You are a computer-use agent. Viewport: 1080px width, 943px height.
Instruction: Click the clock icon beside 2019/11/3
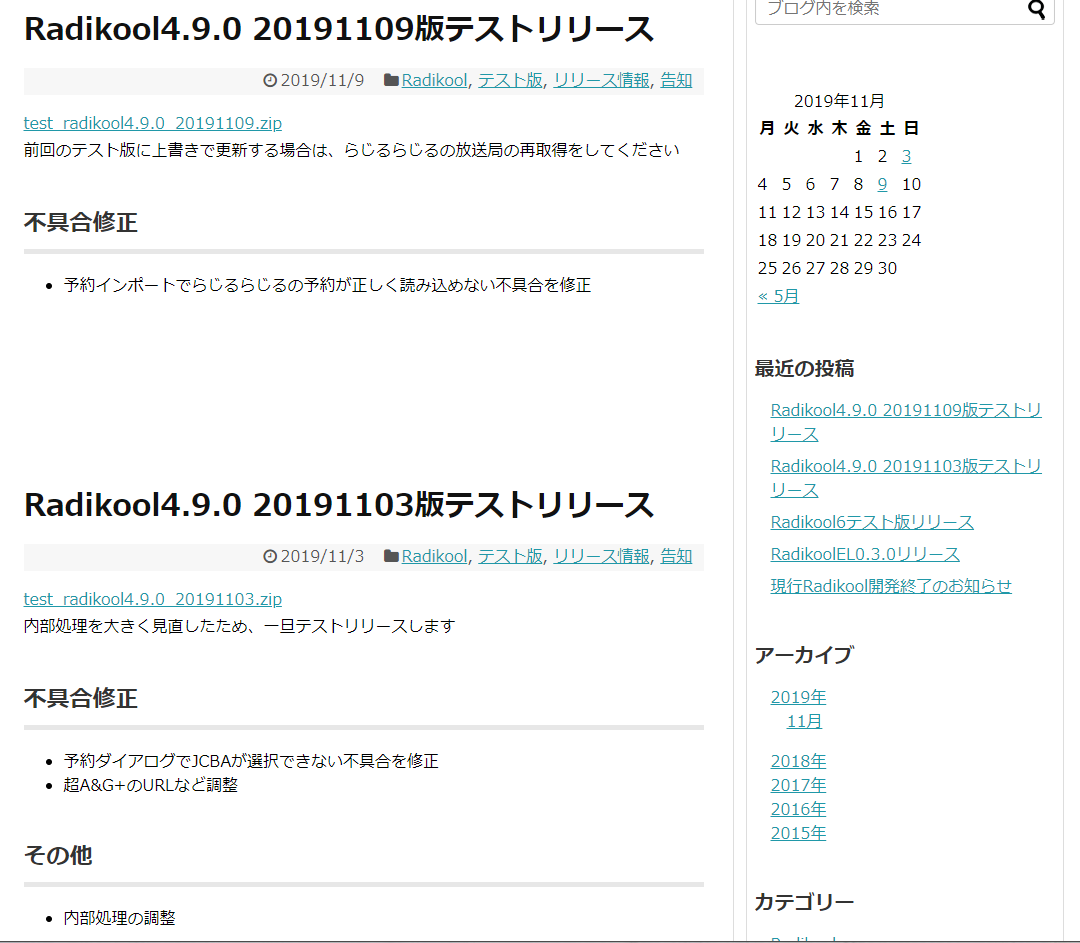click(270, 557)
